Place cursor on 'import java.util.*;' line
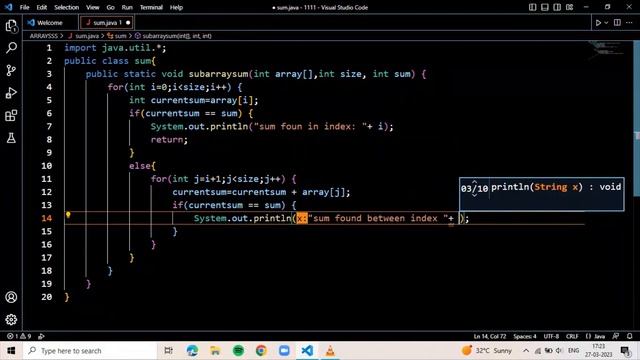Viewport: 640px width, 360px height. 115,48
